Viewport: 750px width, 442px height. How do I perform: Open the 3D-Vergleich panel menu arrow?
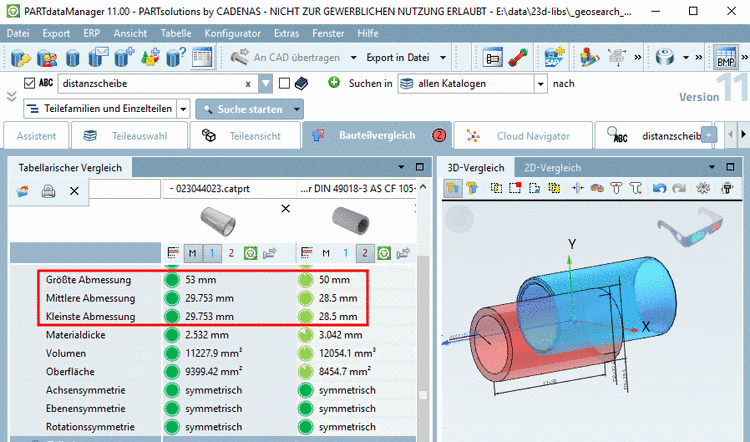pos(712,167)
